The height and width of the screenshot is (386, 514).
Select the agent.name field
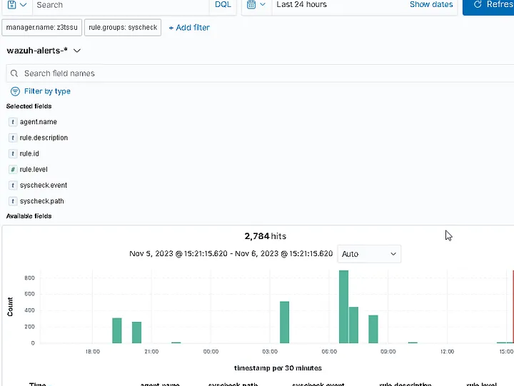pos(38,122)
